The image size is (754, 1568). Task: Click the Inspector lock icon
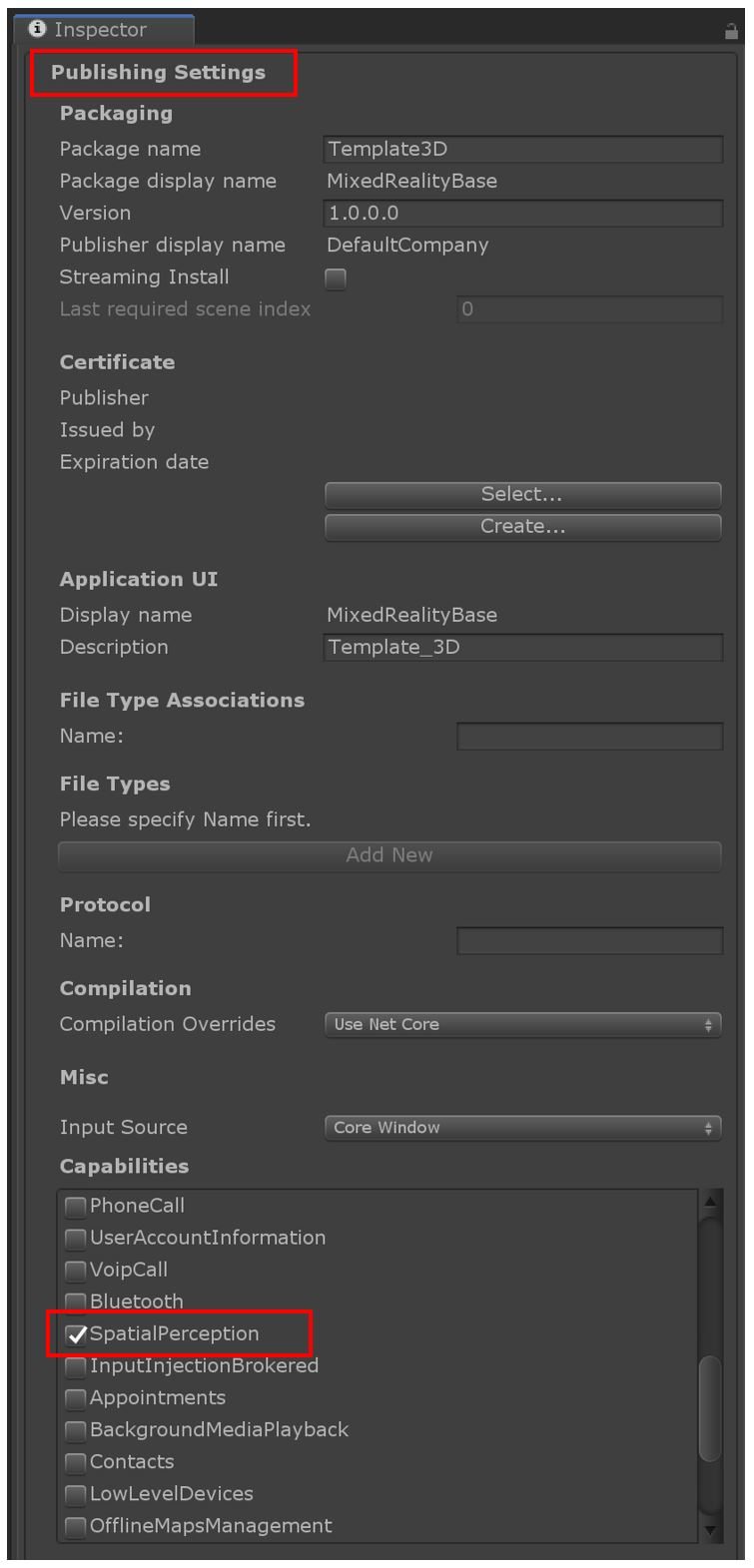point(731,31)
